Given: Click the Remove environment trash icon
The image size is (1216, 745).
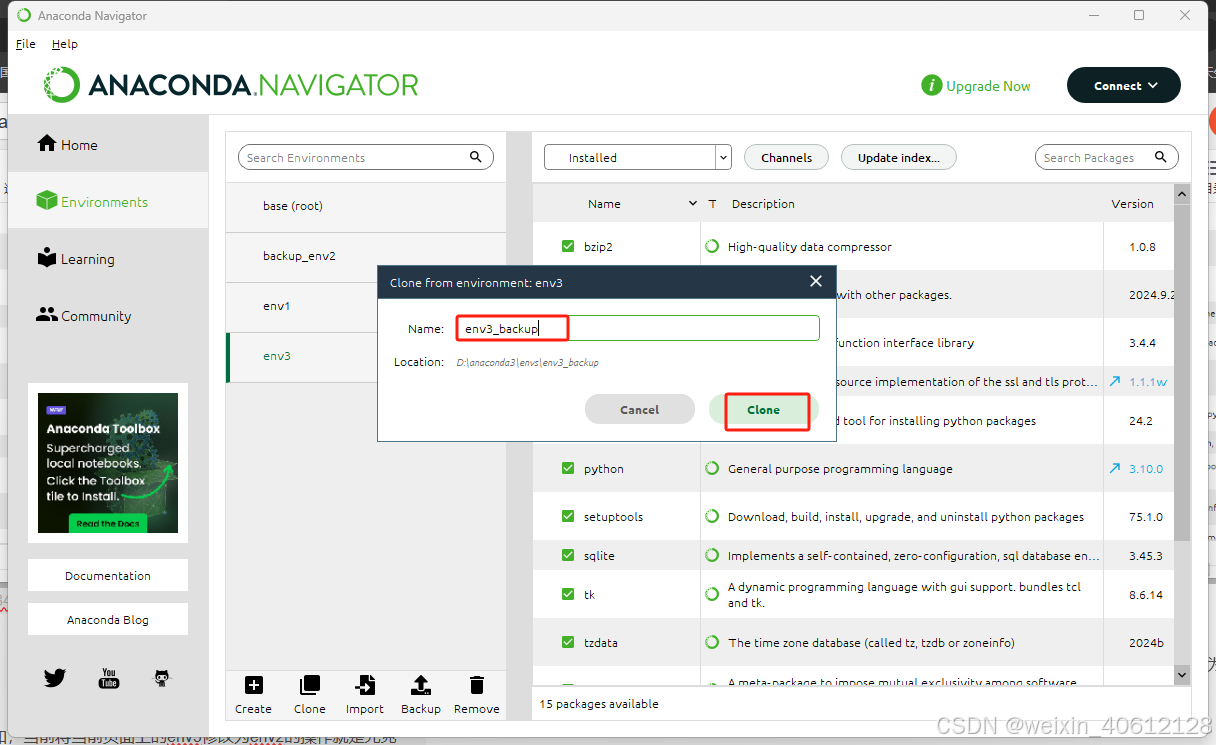Looking at the screenshot, I should pos(477,685).
